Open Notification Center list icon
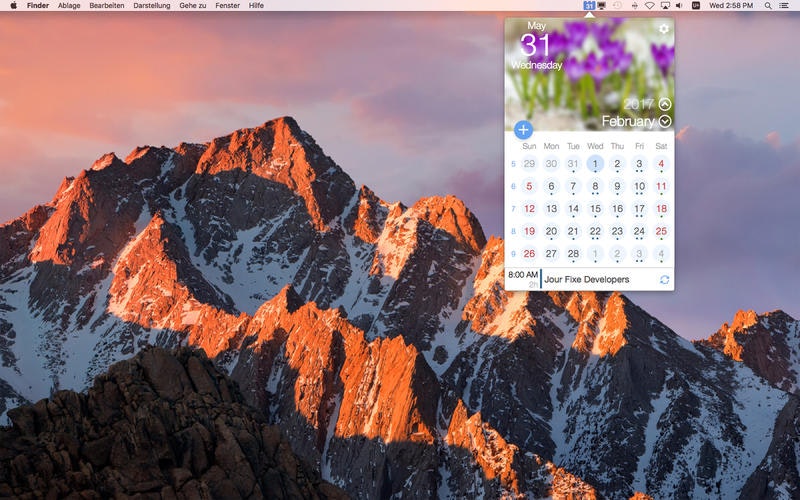 [784, 6]
